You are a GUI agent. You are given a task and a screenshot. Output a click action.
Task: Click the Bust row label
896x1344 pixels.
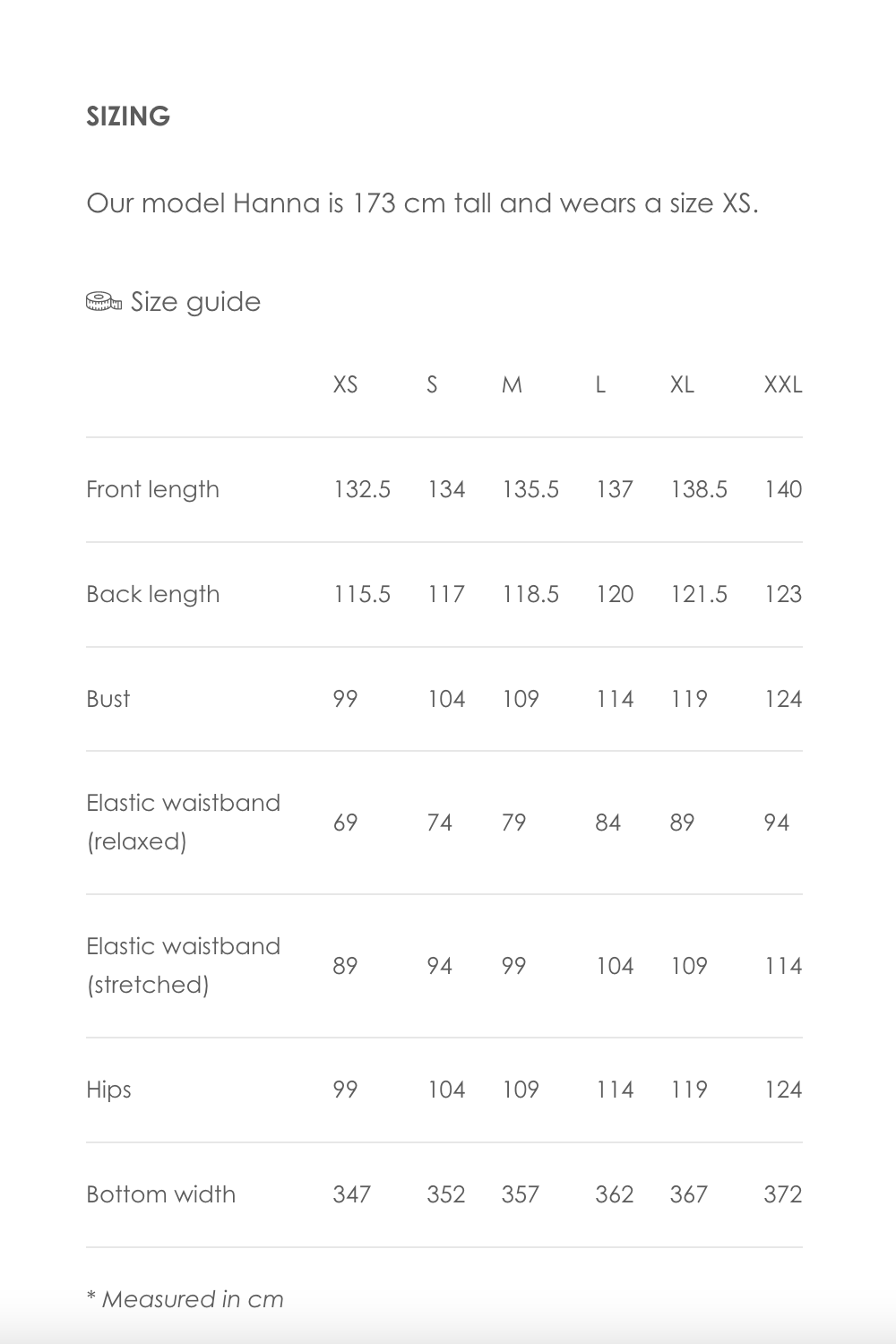pos(108,699)
